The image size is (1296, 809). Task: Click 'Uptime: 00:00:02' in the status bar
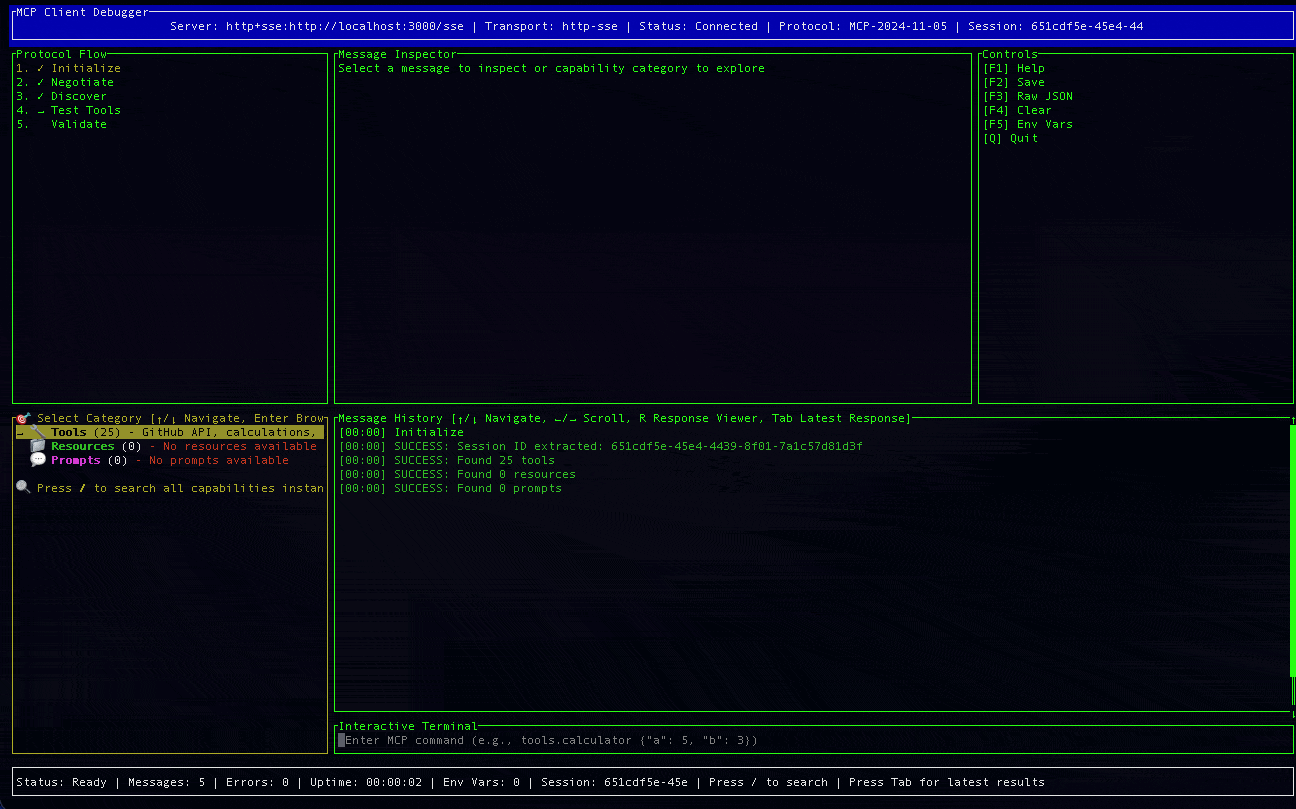pos(366,782)
